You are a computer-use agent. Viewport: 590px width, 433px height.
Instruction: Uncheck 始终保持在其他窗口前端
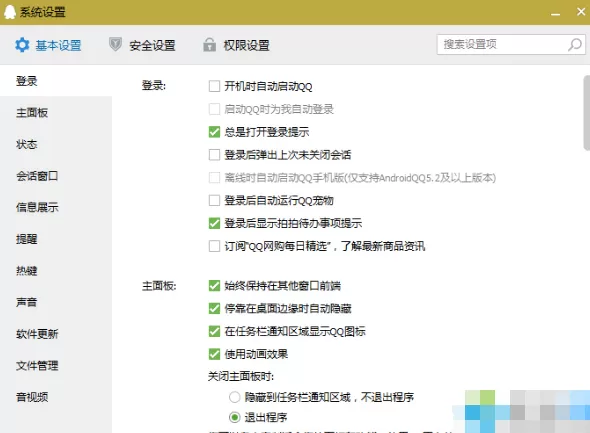(214, 286)
